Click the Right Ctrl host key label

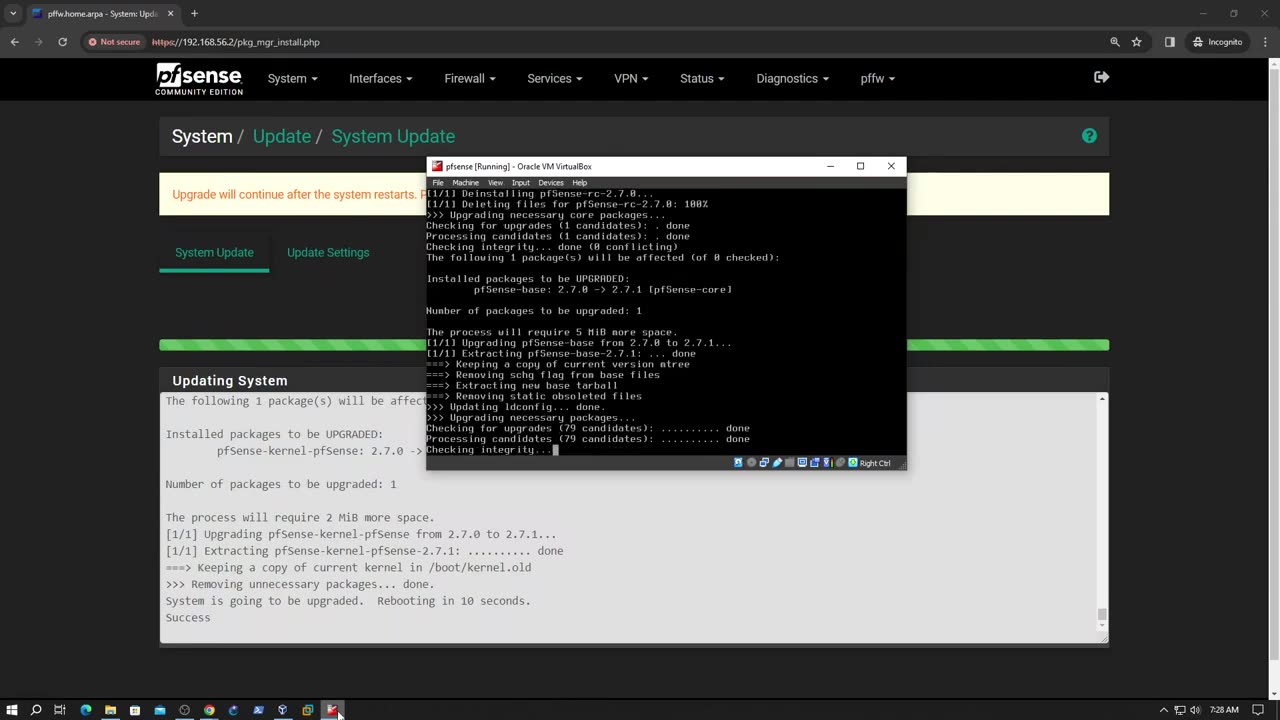click(x=875, y=463)
